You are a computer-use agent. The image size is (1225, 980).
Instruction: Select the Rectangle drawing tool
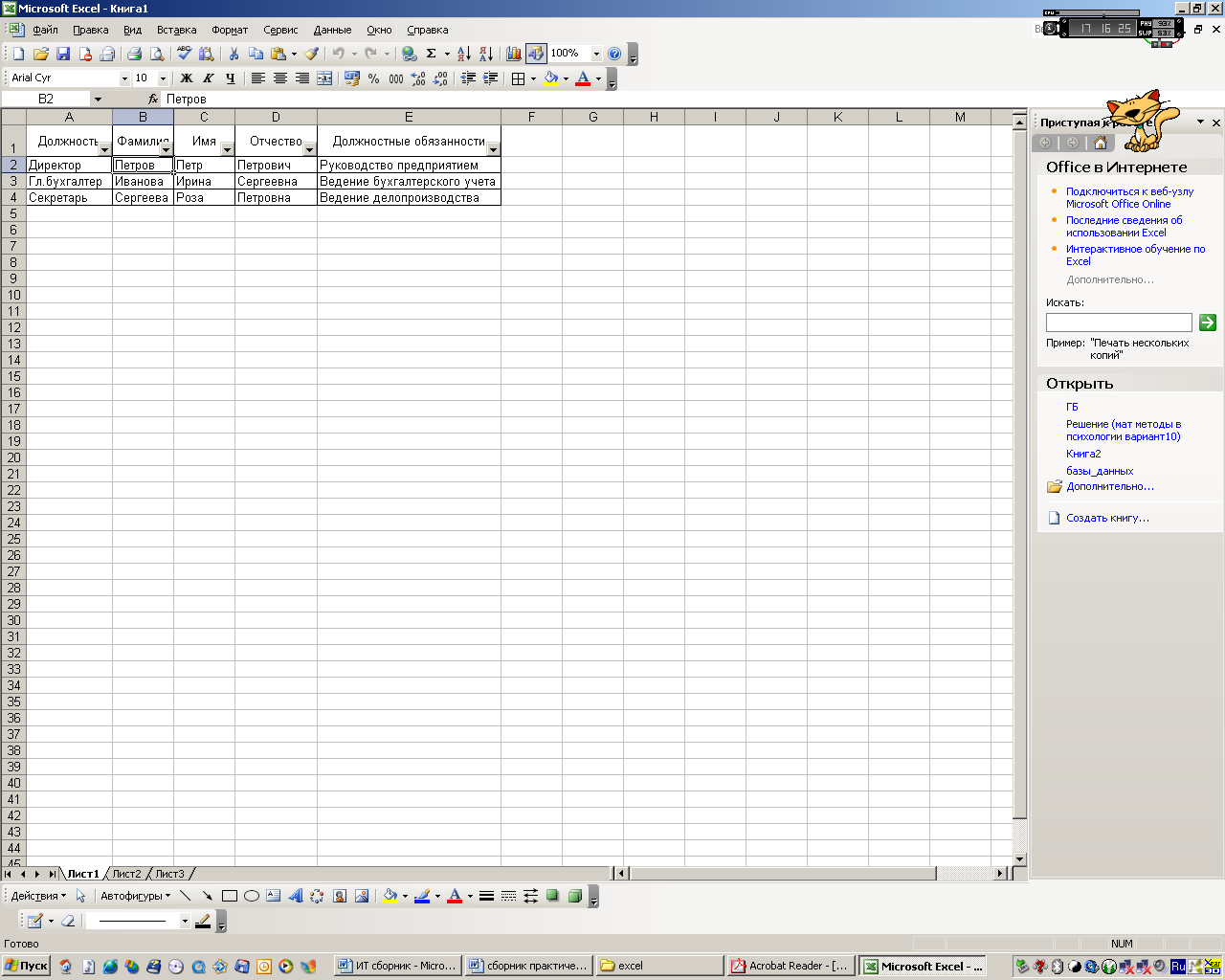point(230,896)
